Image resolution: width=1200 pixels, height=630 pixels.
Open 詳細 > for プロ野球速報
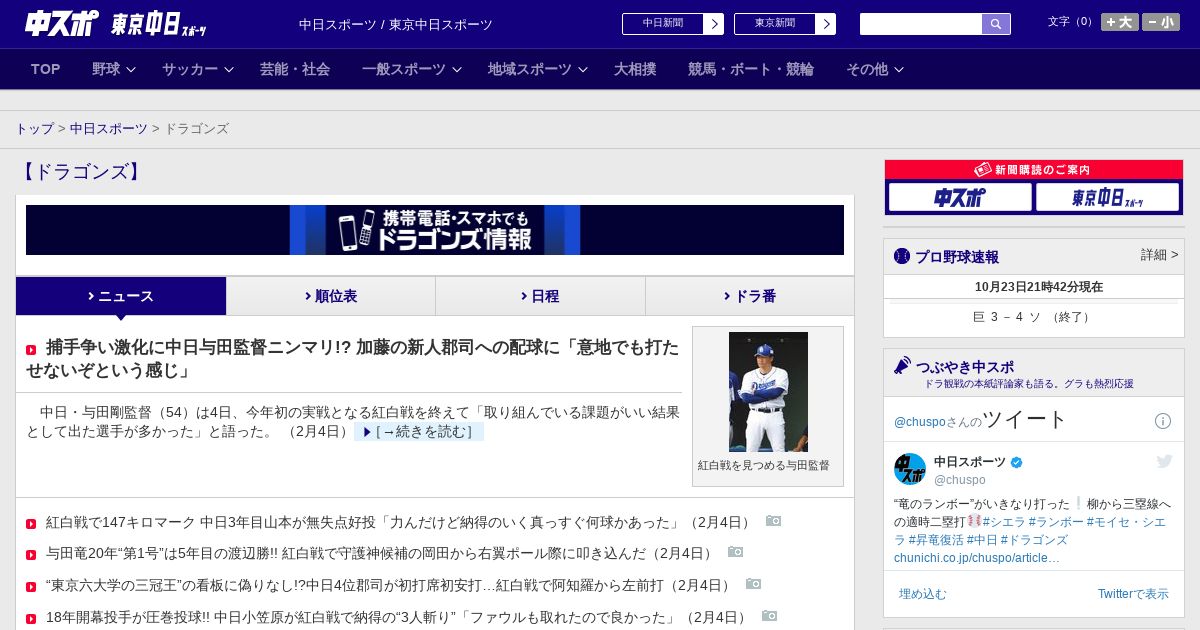[x=1159, y=255]
